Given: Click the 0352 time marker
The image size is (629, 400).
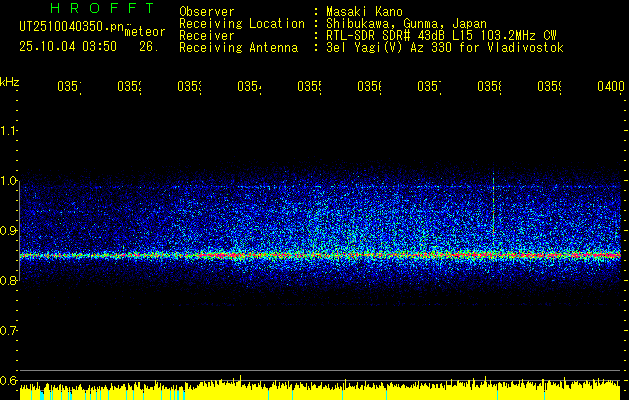Looking at the screenshot, I should point(130,87).
